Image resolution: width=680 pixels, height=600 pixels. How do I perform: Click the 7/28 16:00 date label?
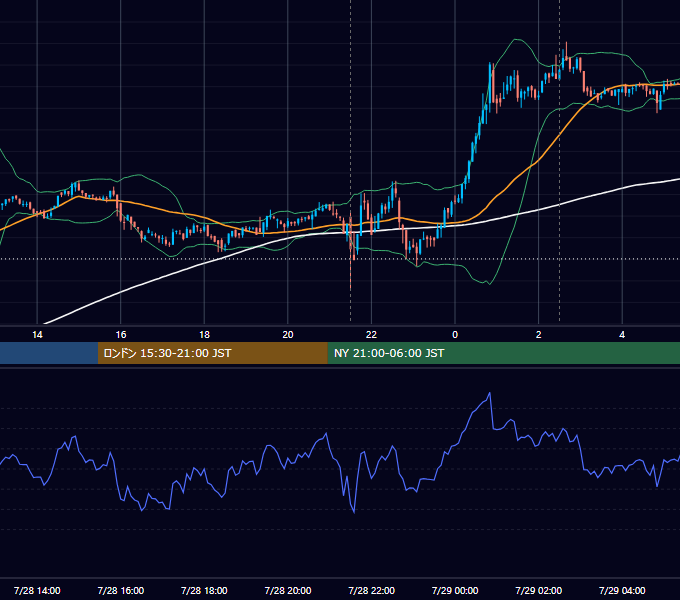click(x=121, y=590)
